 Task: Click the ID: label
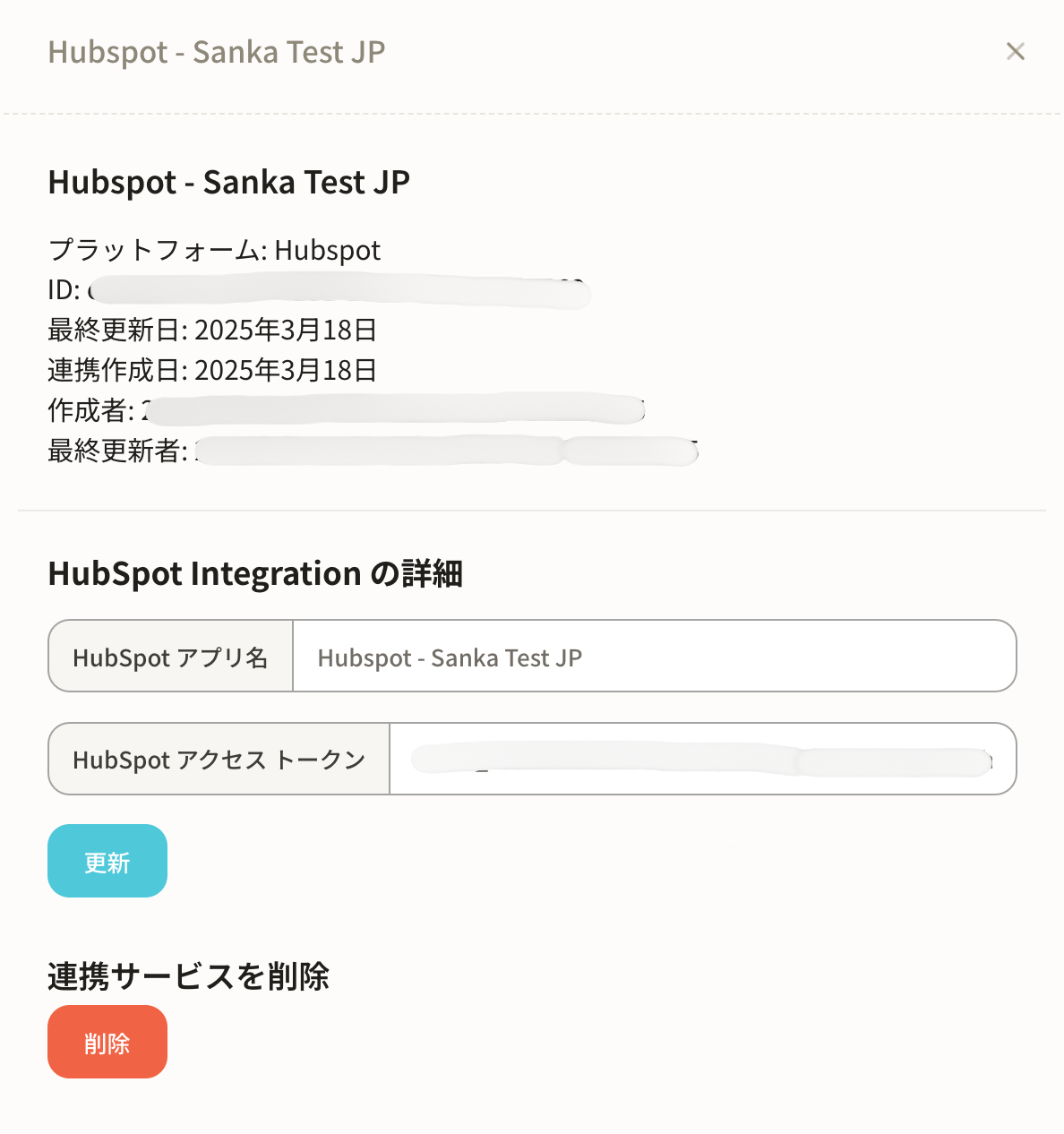tap(63, 290)
